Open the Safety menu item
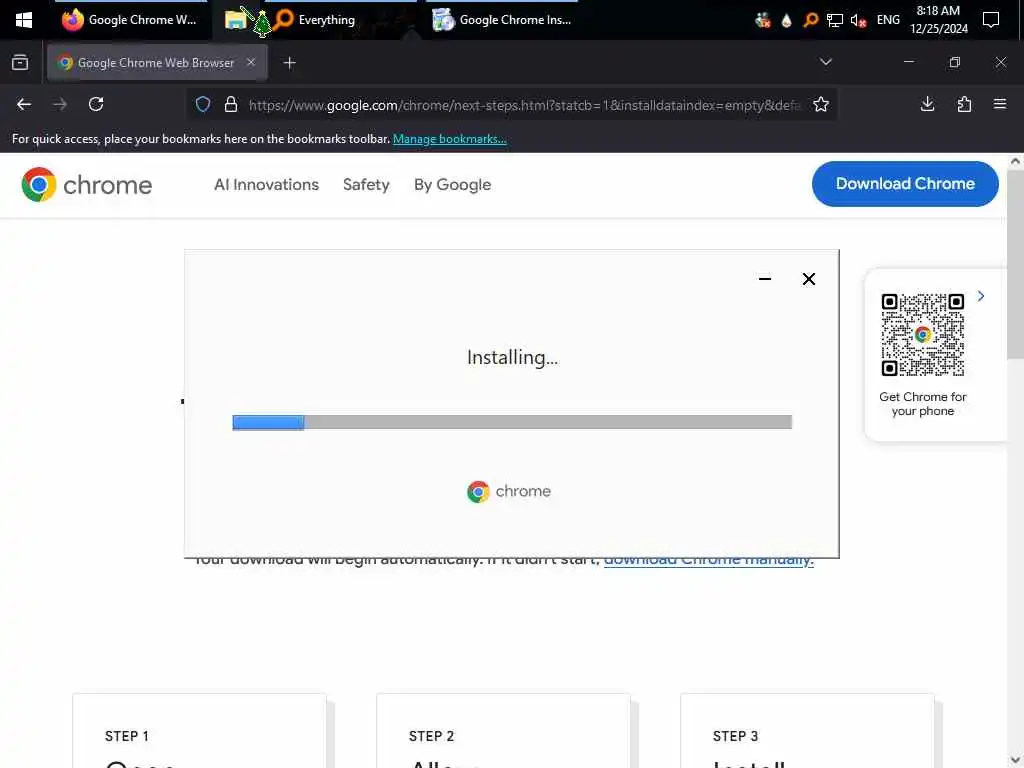 tap(366, 185)
